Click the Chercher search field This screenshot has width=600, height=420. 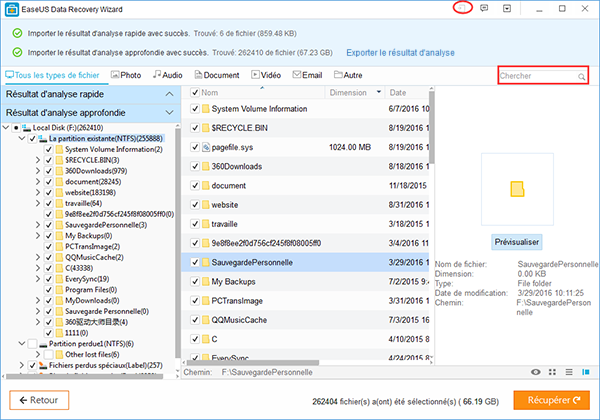click(543, 75)
